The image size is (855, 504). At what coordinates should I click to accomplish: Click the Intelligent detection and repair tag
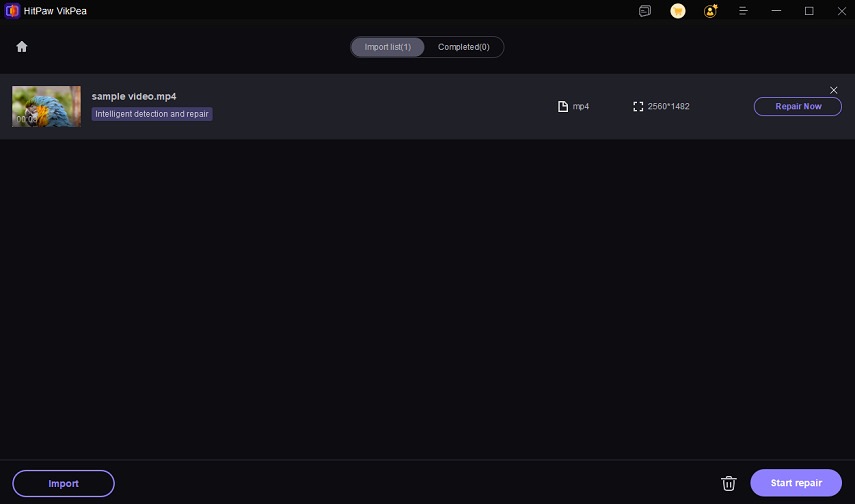tap(152, 114)
